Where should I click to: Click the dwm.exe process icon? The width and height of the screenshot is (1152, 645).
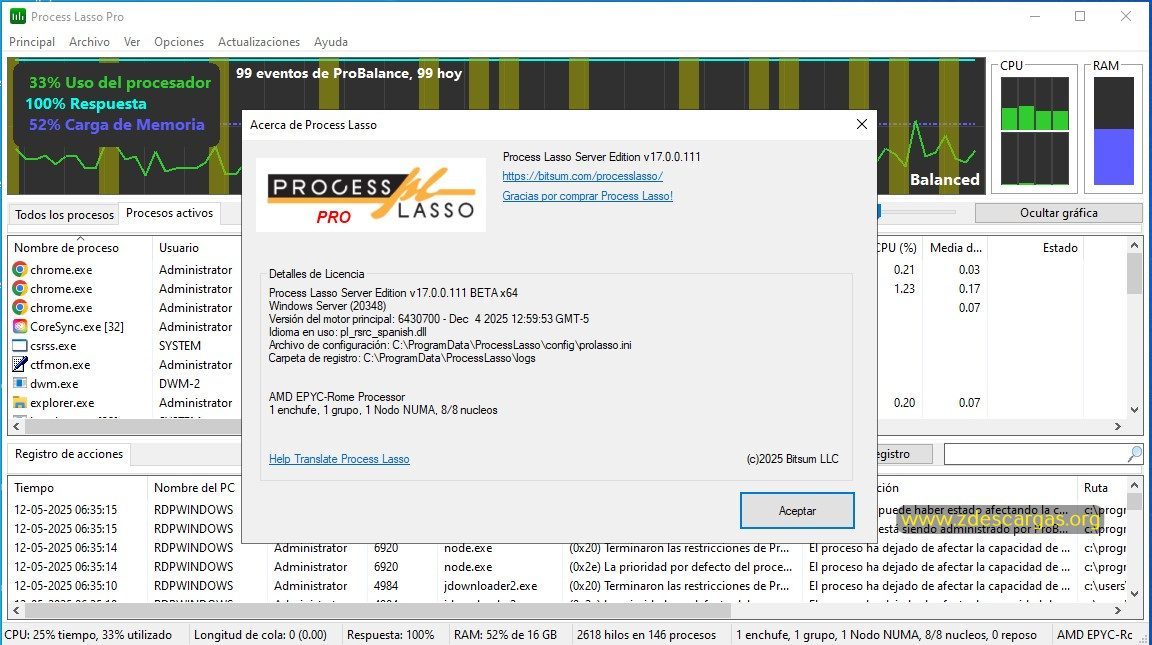click(x=20, y=383)
